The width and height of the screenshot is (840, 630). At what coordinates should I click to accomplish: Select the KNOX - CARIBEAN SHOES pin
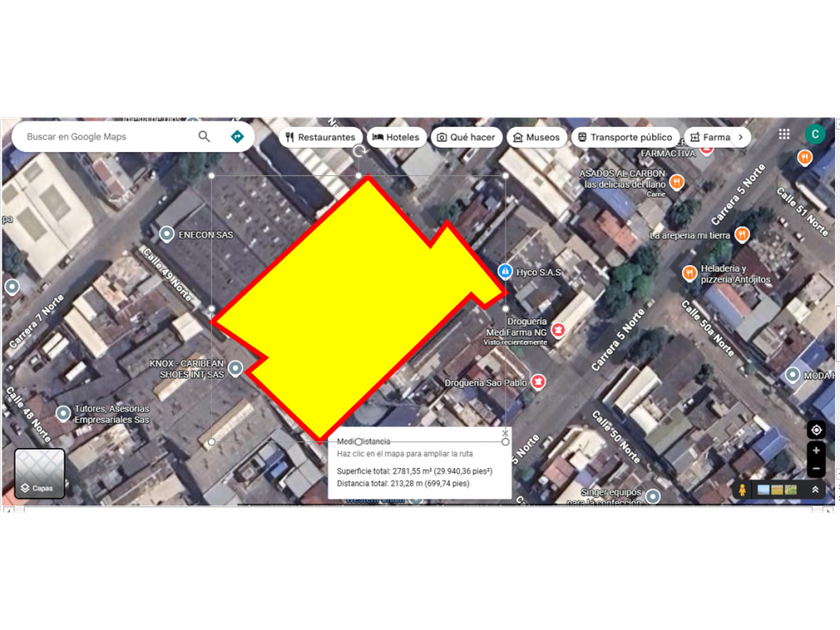pyautogui.click(x=235, y=368)
